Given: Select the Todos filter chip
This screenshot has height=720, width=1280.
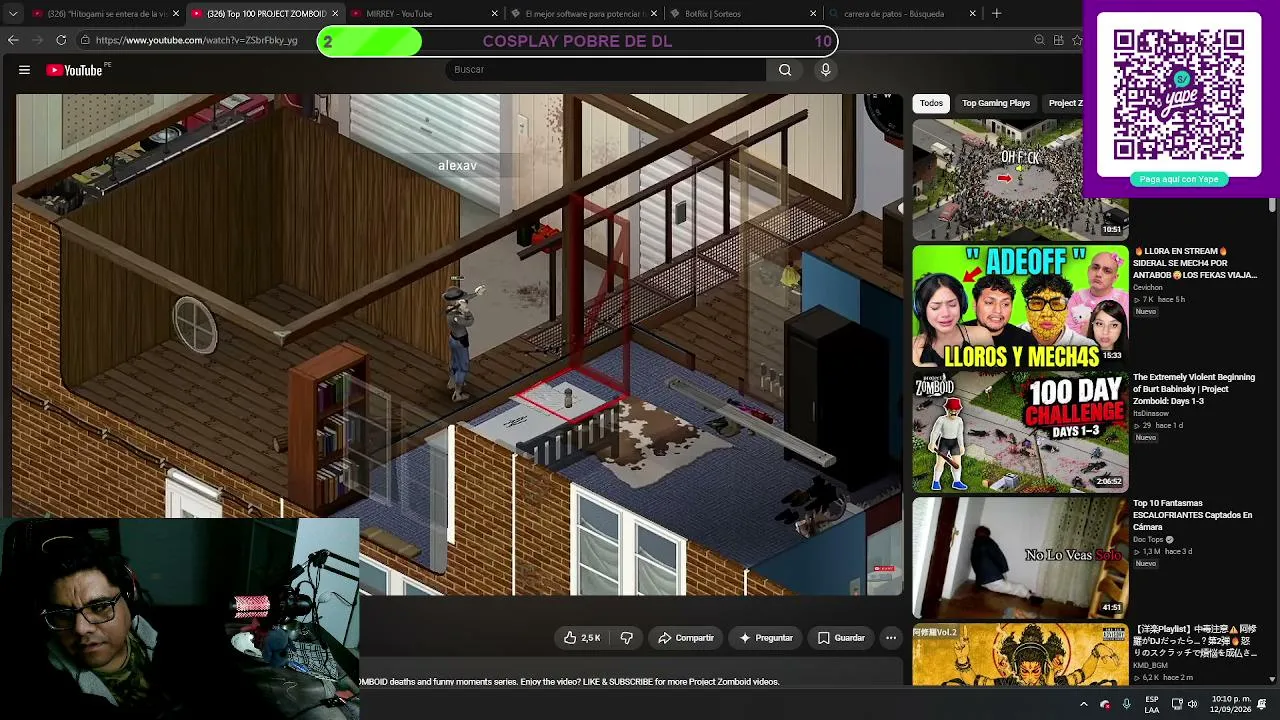Looking at the screenshot, I should click(931, 103).
